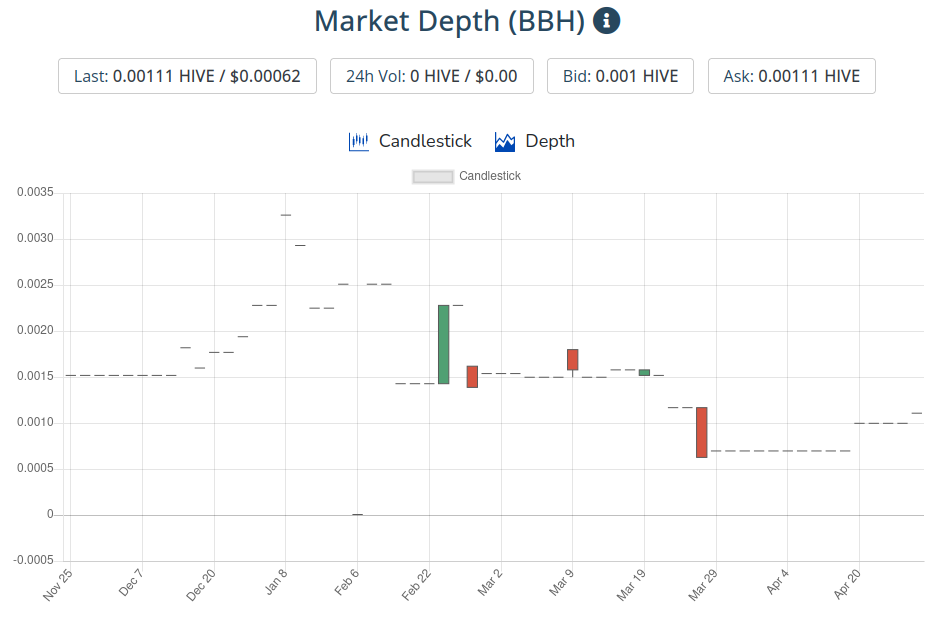Click the Feb 22 date label
942x622 pixels.
(416, 585)
